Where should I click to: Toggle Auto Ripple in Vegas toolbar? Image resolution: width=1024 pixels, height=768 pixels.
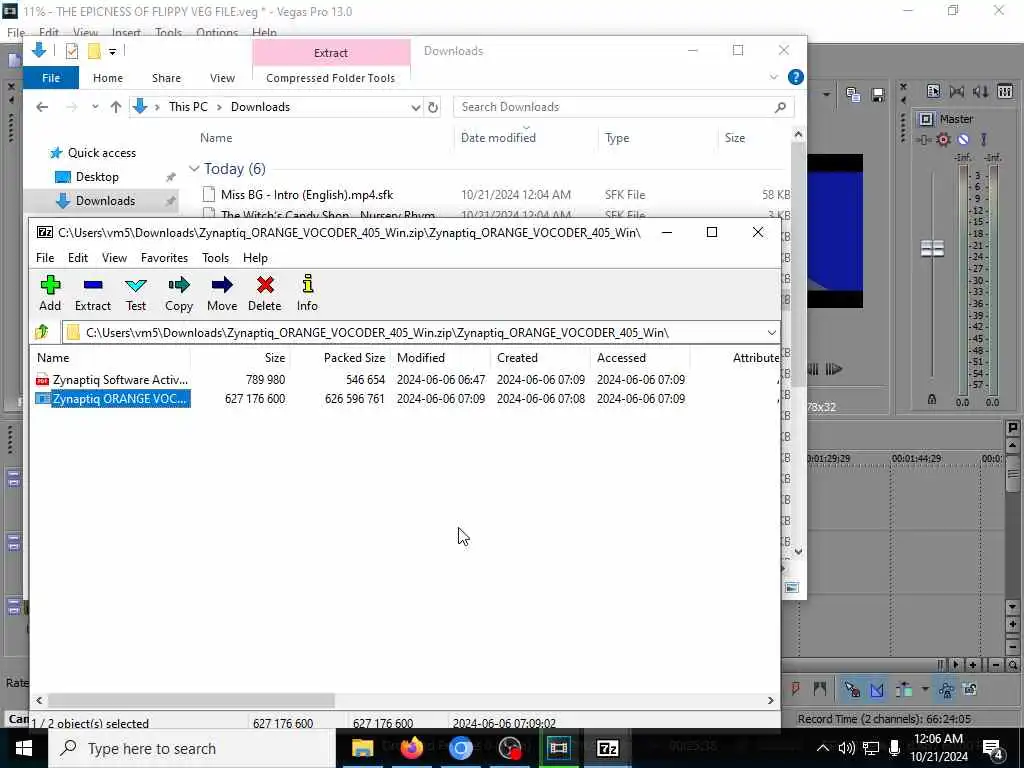pyautogui.click(x=904, y=689)
